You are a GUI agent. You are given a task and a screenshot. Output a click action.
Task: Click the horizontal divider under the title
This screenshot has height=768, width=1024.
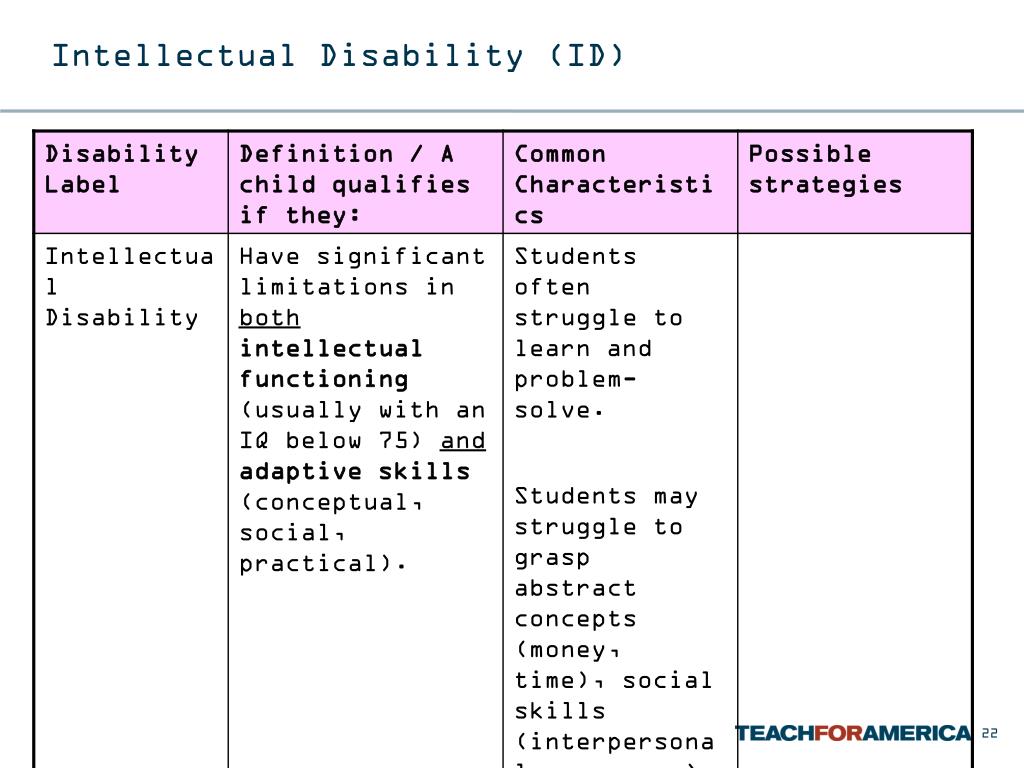click(x=512, y=111)
